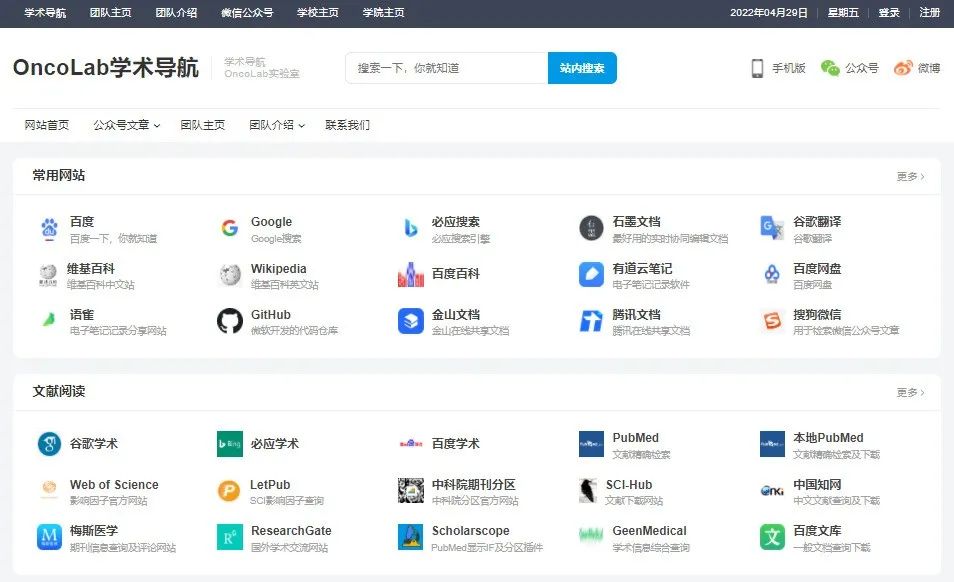
Task: Open the 公众号 WeChat link in header
Action: [849, 68]
